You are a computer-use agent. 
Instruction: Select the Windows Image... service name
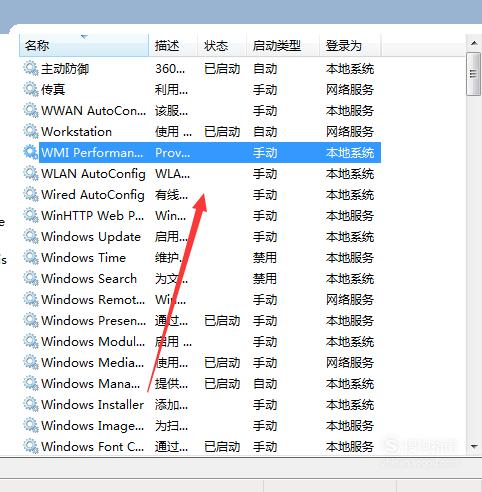[x=93, y=426]
